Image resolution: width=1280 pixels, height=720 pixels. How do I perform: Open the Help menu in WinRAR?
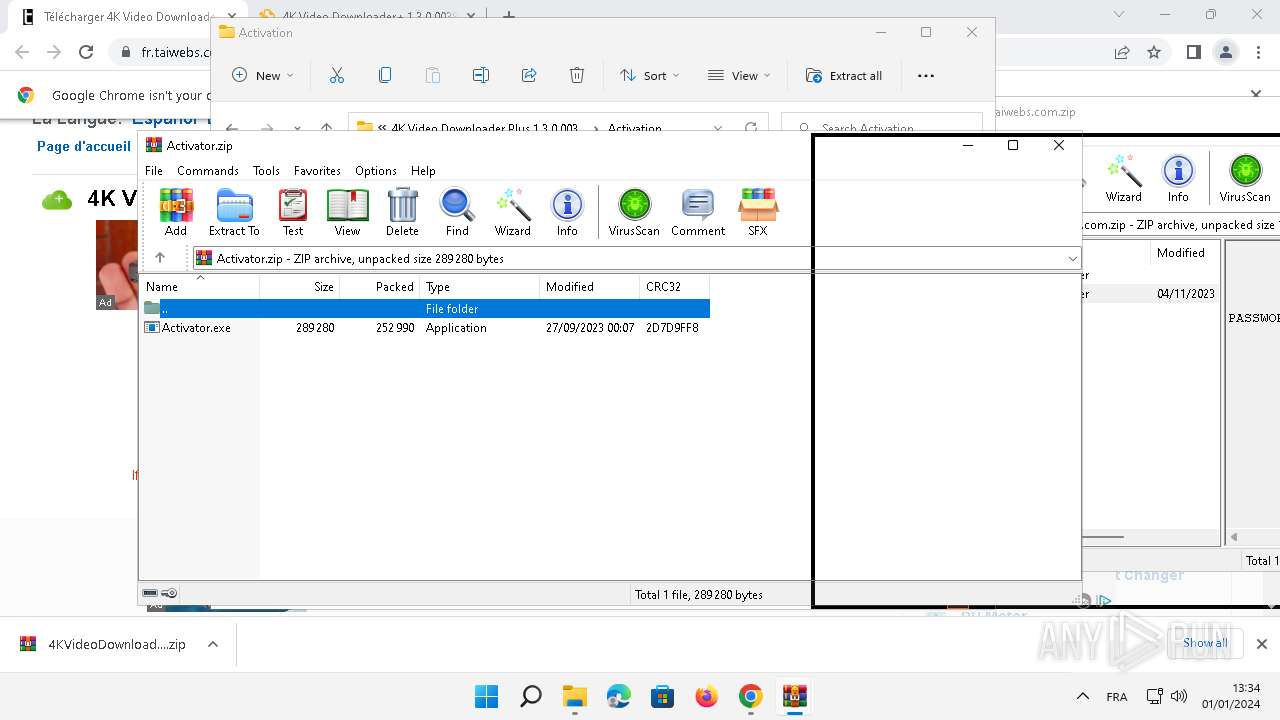[x=423, y=170]
